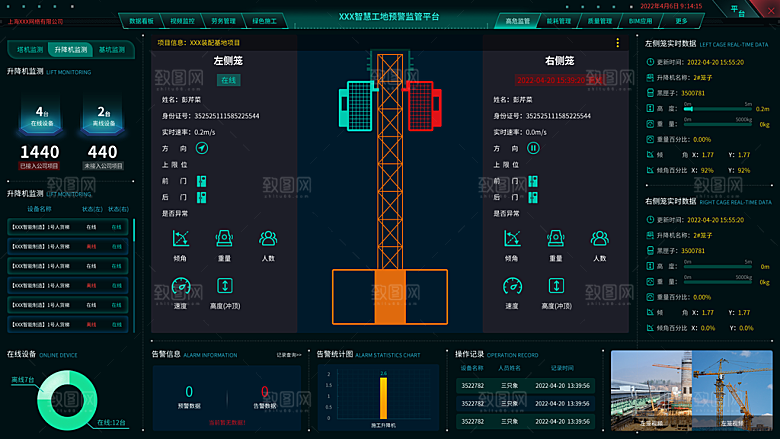The width and height of the screenshot is (780, 439).
Task: Click left cage 重量百分比 icon
Action: click(x=650, y=139)
